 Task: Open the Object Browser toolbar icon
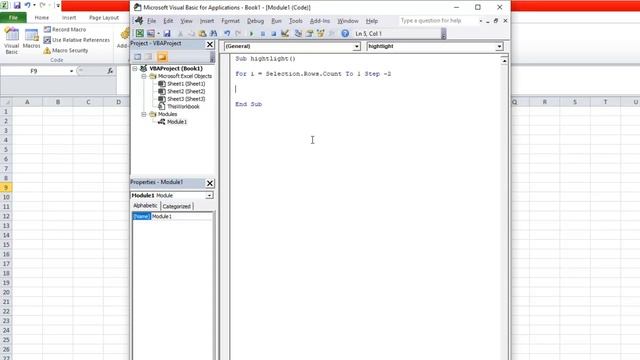pos(320,33)
